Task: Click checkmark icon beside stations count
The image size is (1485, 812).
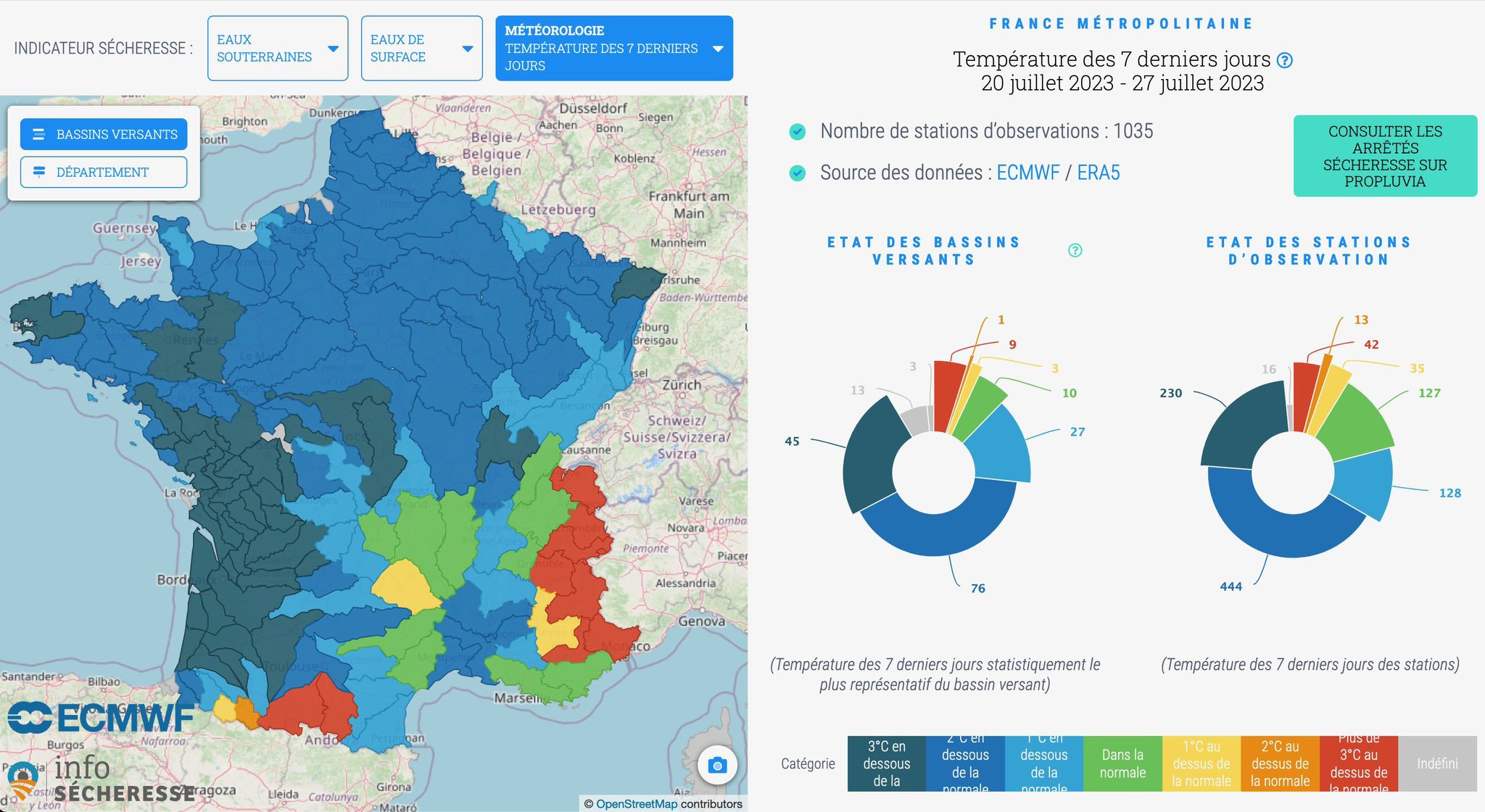Action: [797, 131]
